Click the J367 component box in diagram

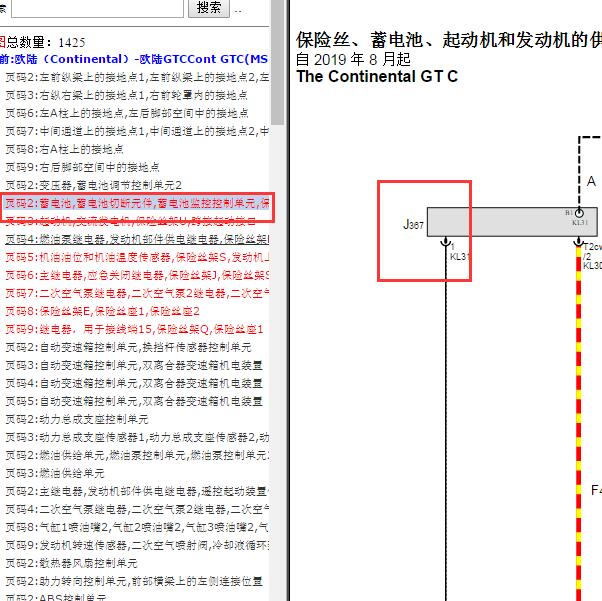click(x=512, y=222)
